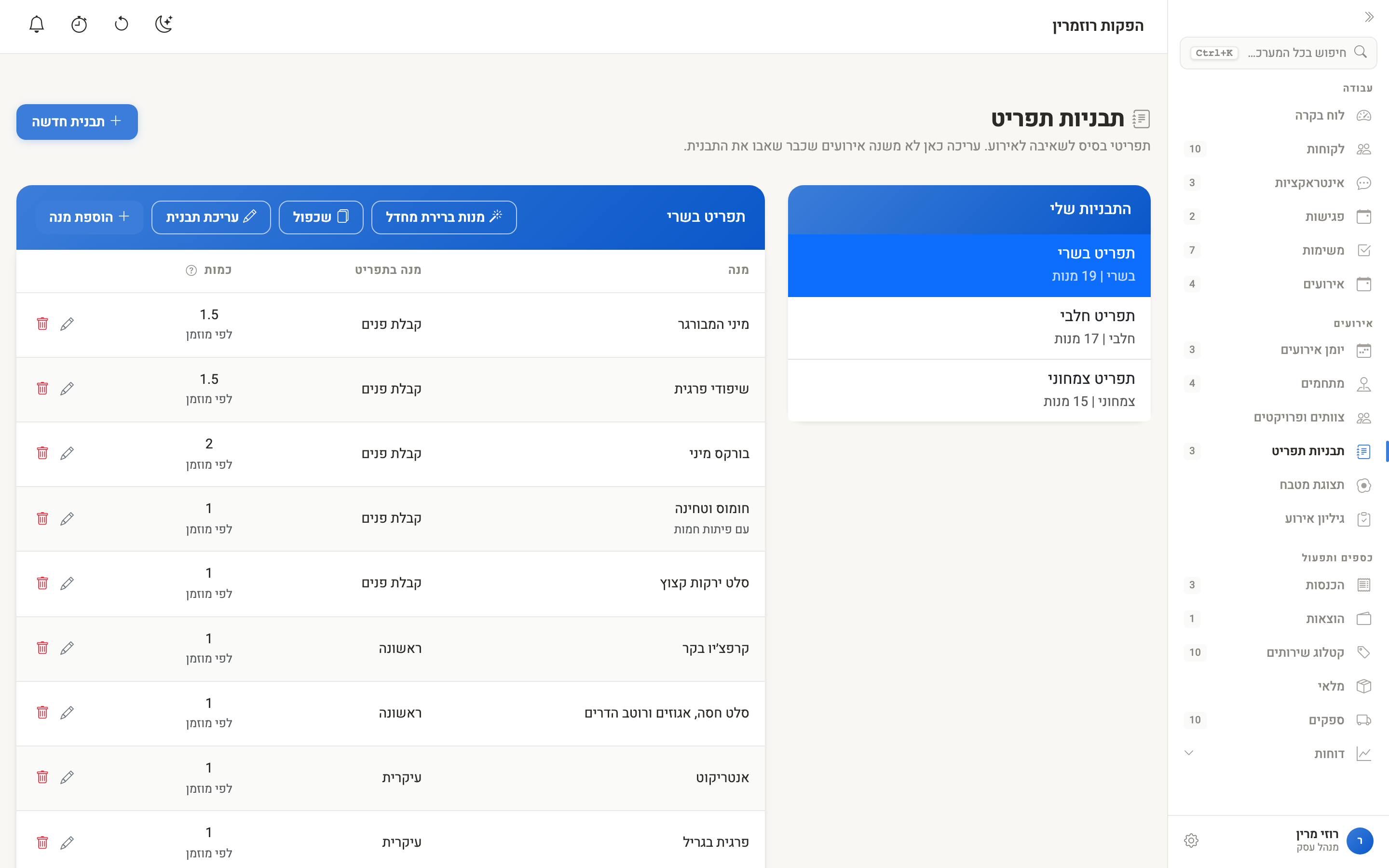1389x868 pixels.
Task: Toggle dark mode moon icon
Action: click(164, 24)
